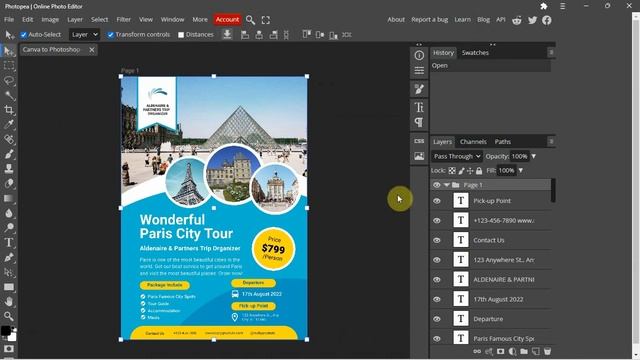This screenshot has width=640, height=360.
Task: Switch to the Channels tab
Action: point(473,142)
